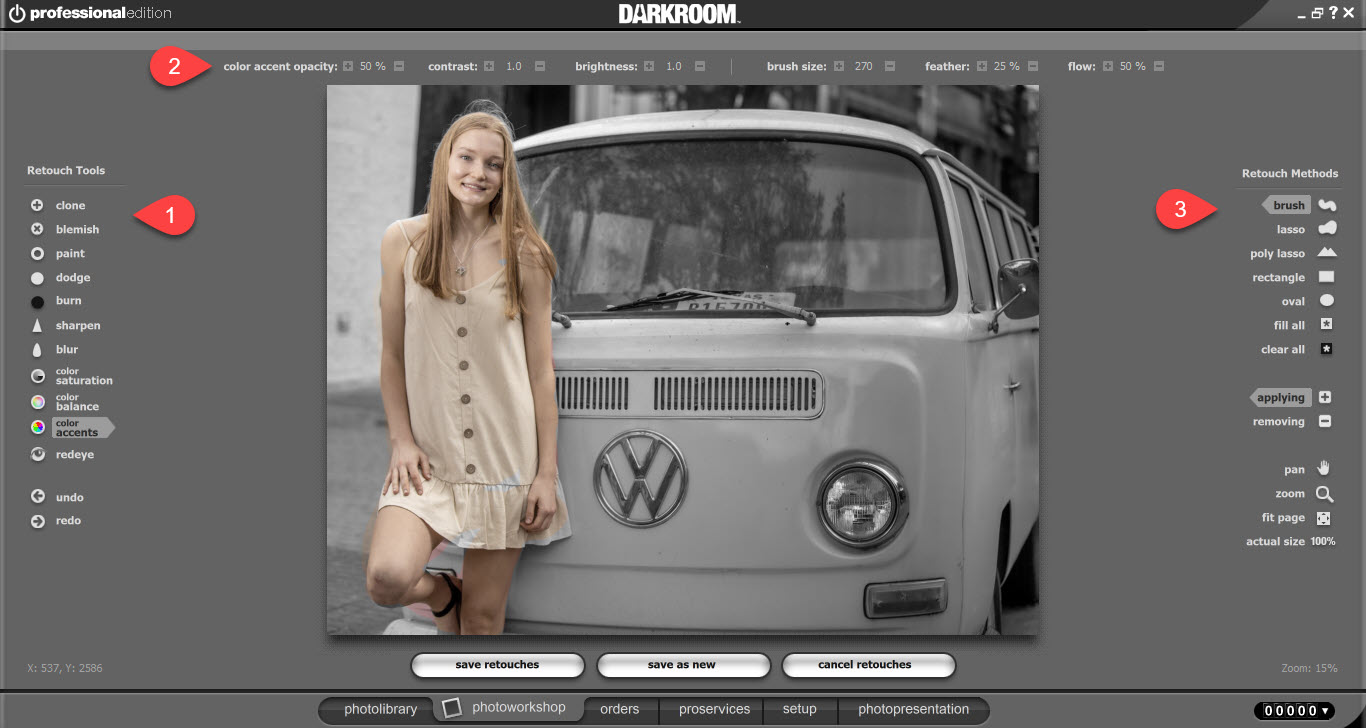Pick the sharpen tool
Image resolution: width=1366 pixels, height=728 pixels.
pyautogui.click(x=66, y=326)
